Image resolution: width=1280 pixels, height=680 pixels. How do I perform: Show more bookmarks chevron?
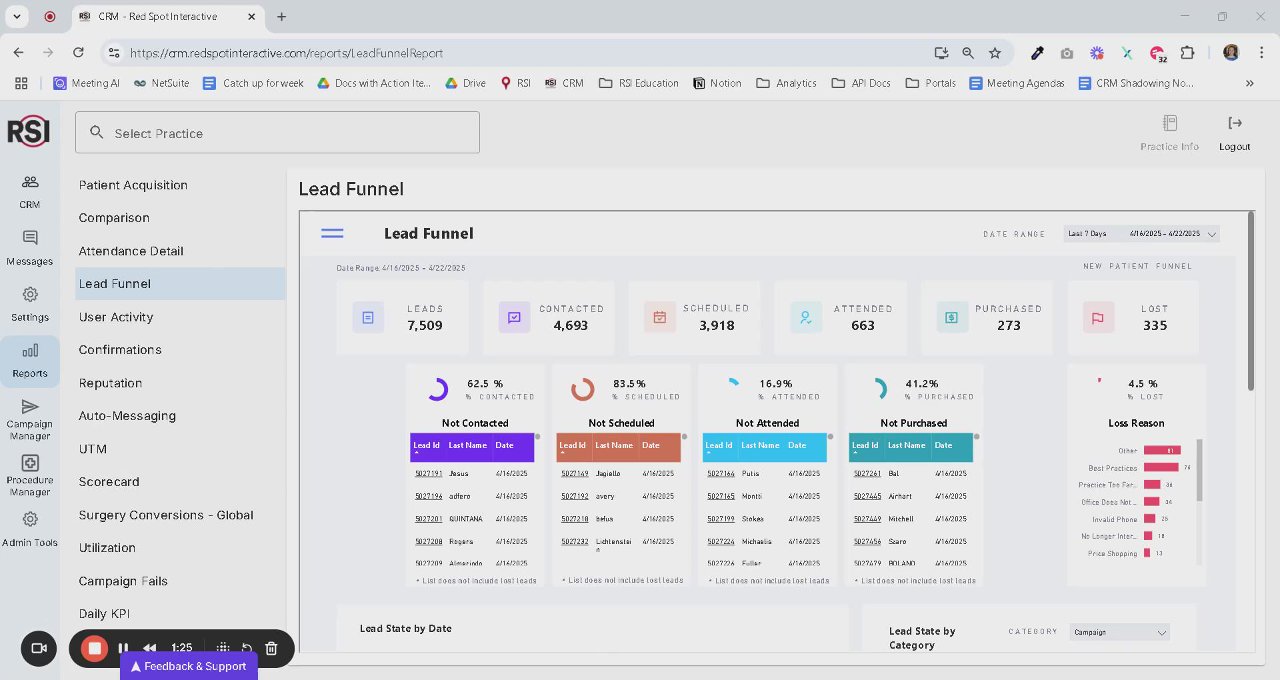pos(1250,83)
